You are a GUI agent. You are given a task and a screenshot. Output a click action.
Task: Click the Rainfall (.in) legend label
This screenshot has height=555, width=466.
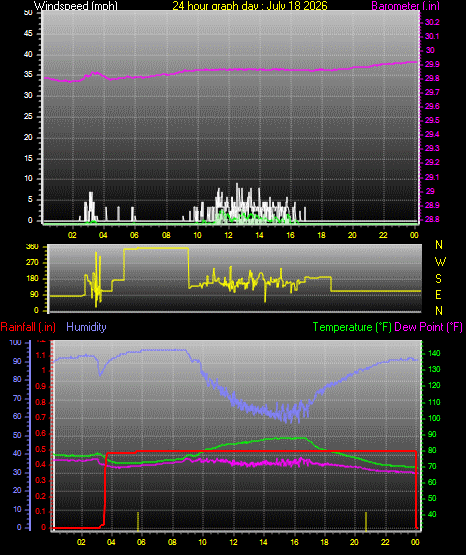pos(28,327)
